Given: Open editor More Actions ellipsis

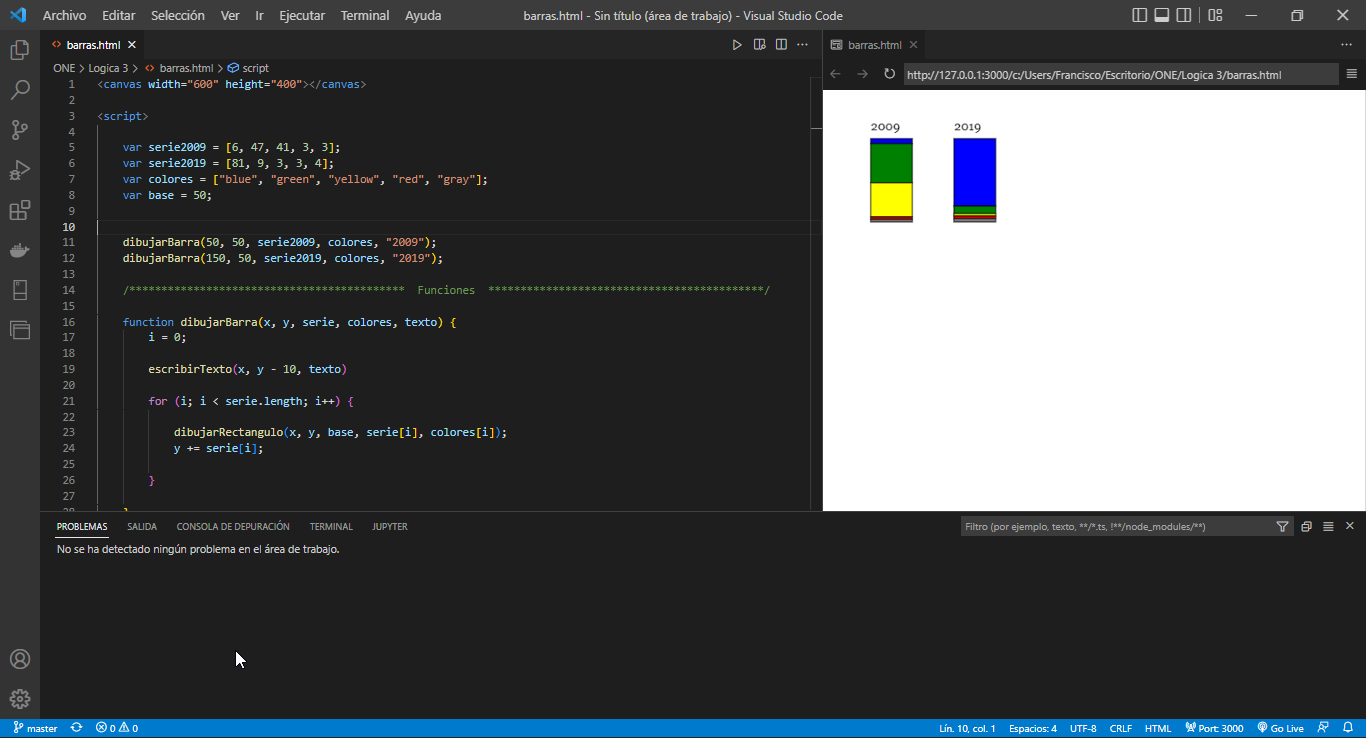Looking at the screenshot, I should pyautogui.click(x=803, y=45).
